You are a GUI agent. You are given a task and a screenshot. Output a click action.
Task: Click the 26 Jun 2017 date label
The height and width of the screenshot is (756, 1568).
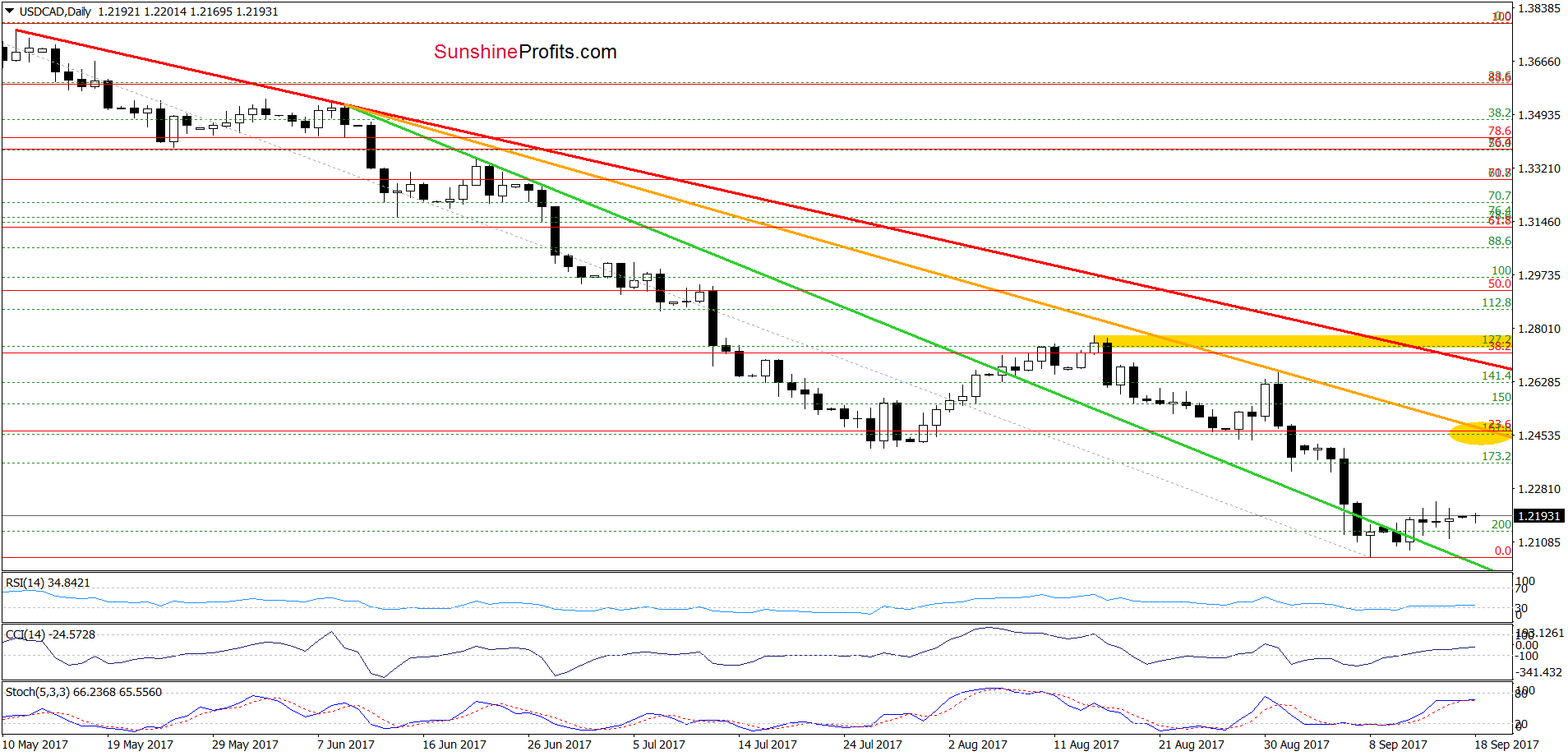coord(560,744)
